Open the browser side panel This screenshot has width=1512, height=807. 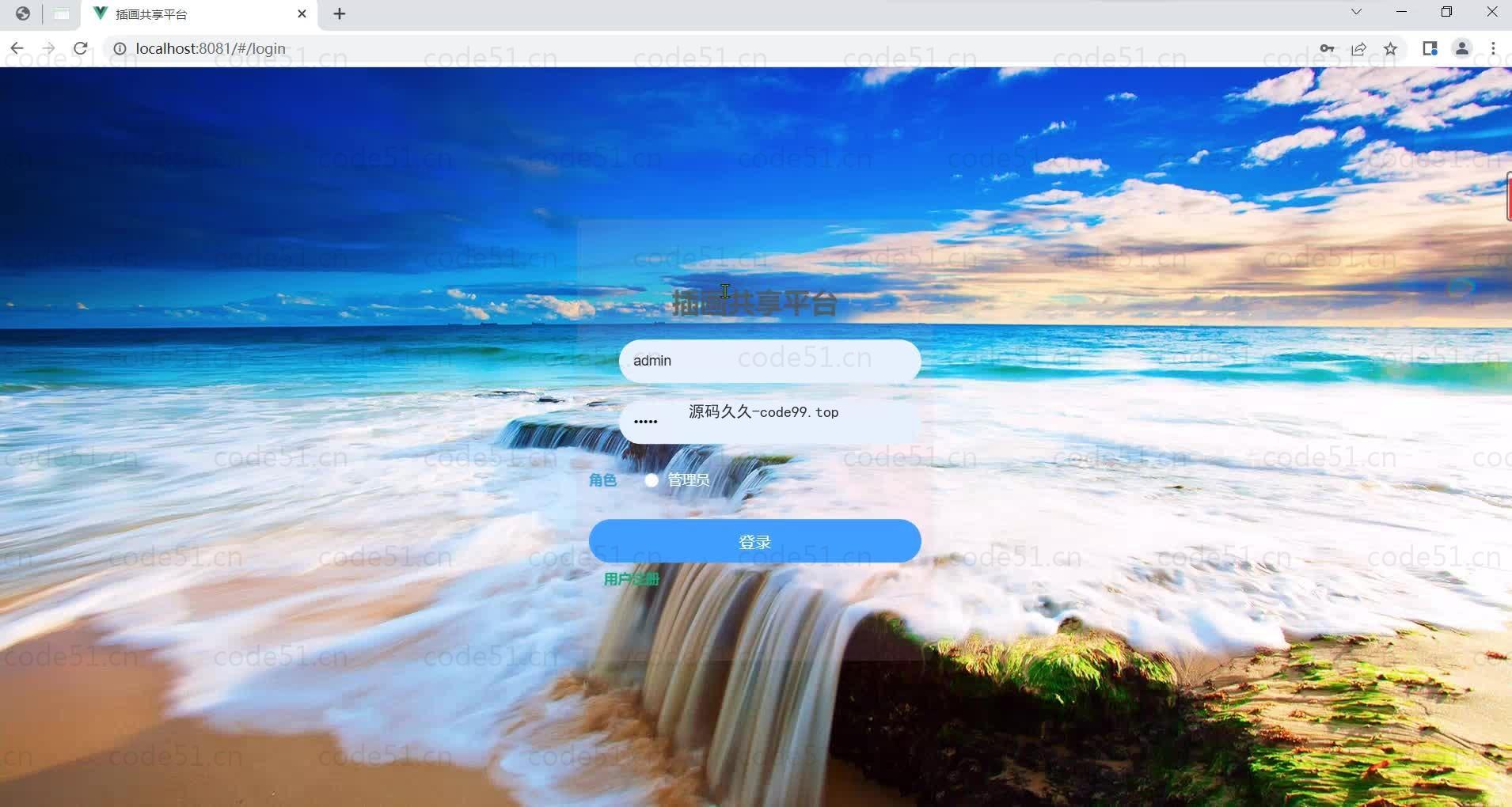coord(1430,49)
